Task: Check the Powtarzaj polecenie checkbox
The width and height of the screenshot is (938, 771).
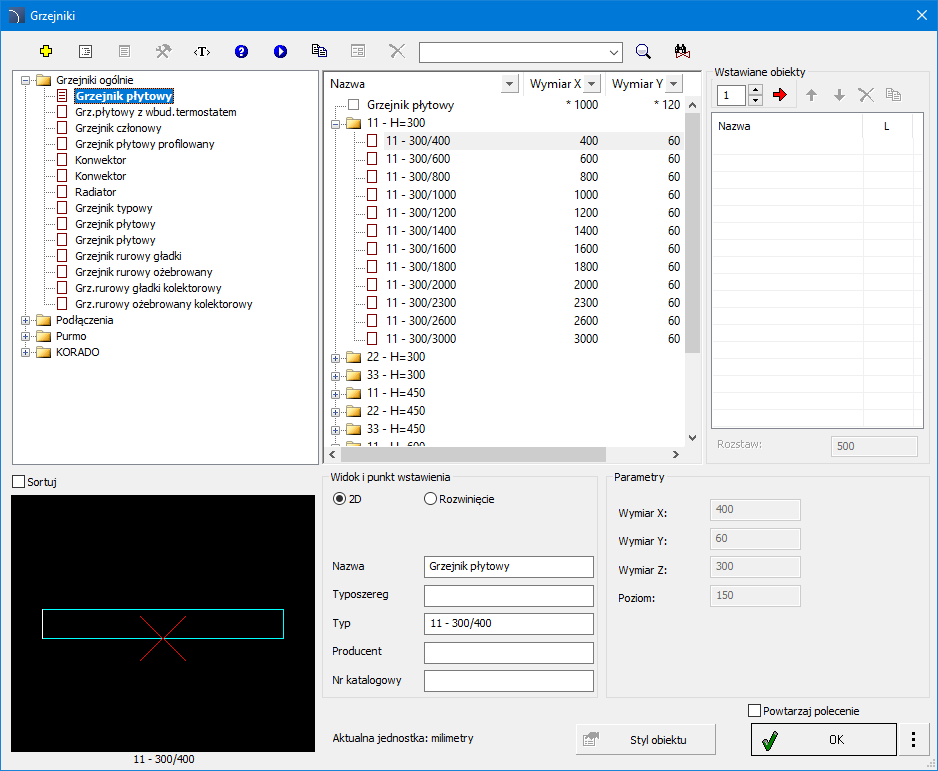Action: [x=755, y=711]
